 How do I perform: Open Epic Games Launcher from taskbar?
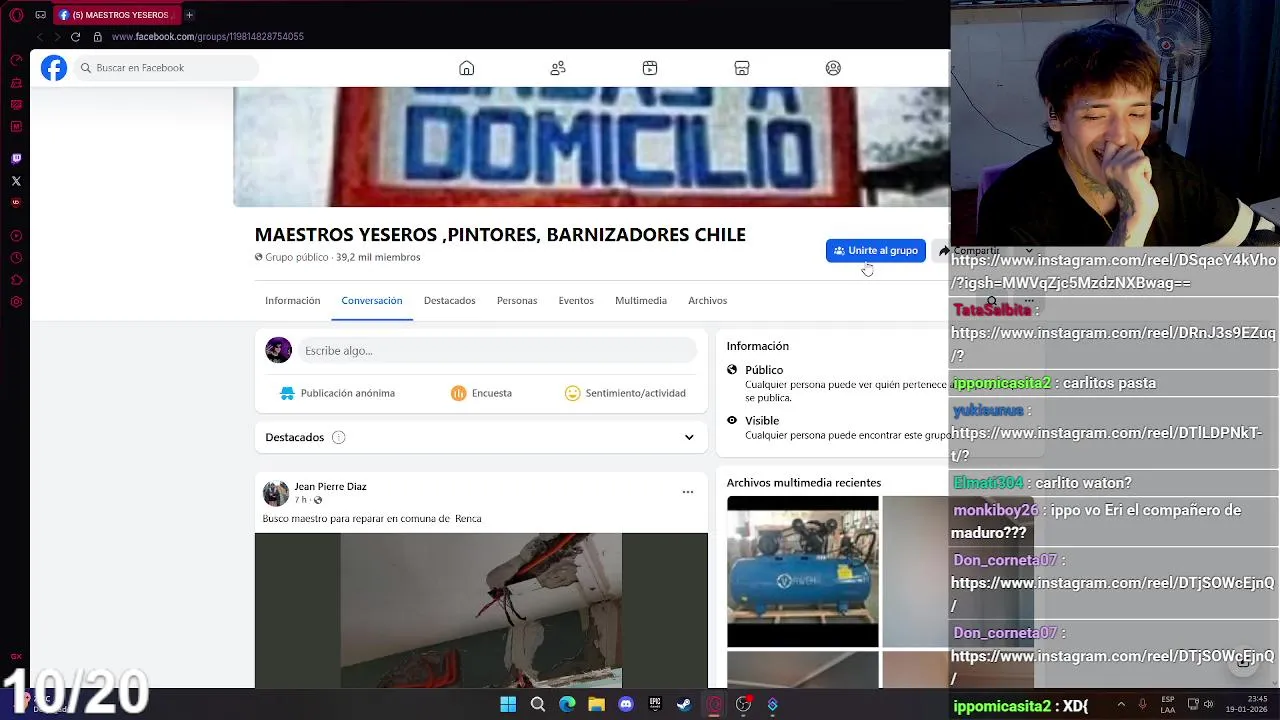pyautogui.click(x=655, y=704)
